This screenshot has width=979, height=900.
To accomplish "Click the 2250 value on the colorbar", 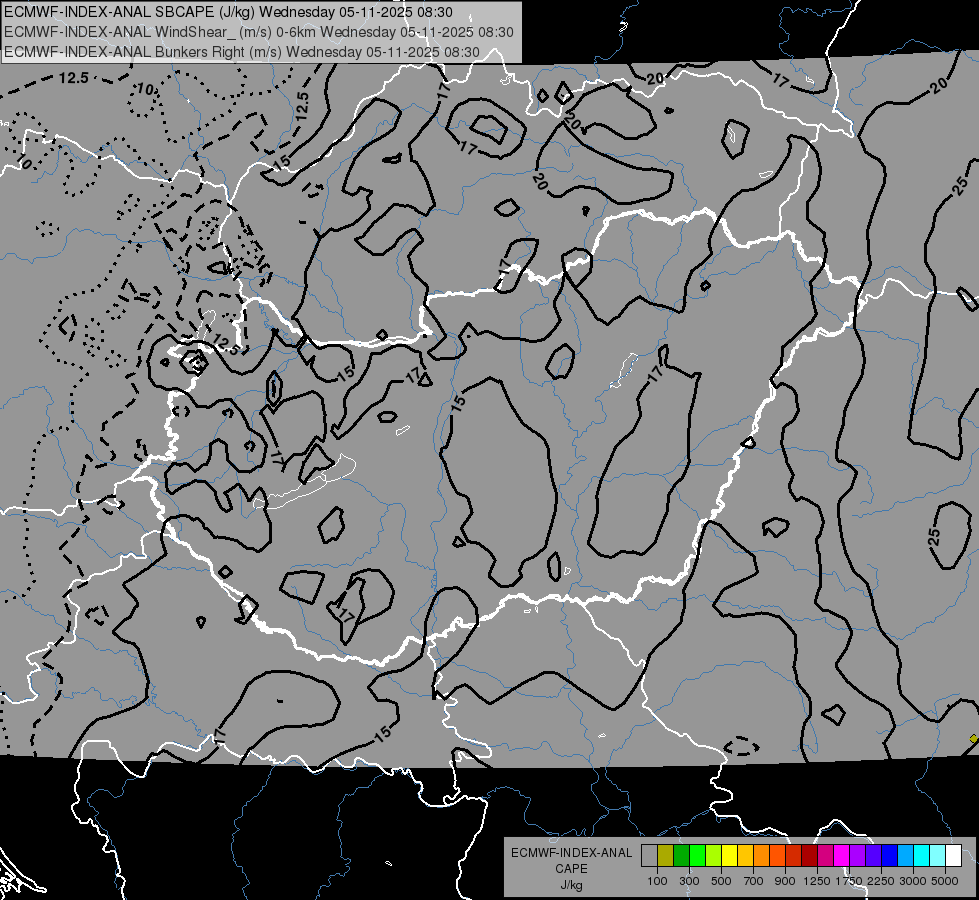I will tap(881, 881).
